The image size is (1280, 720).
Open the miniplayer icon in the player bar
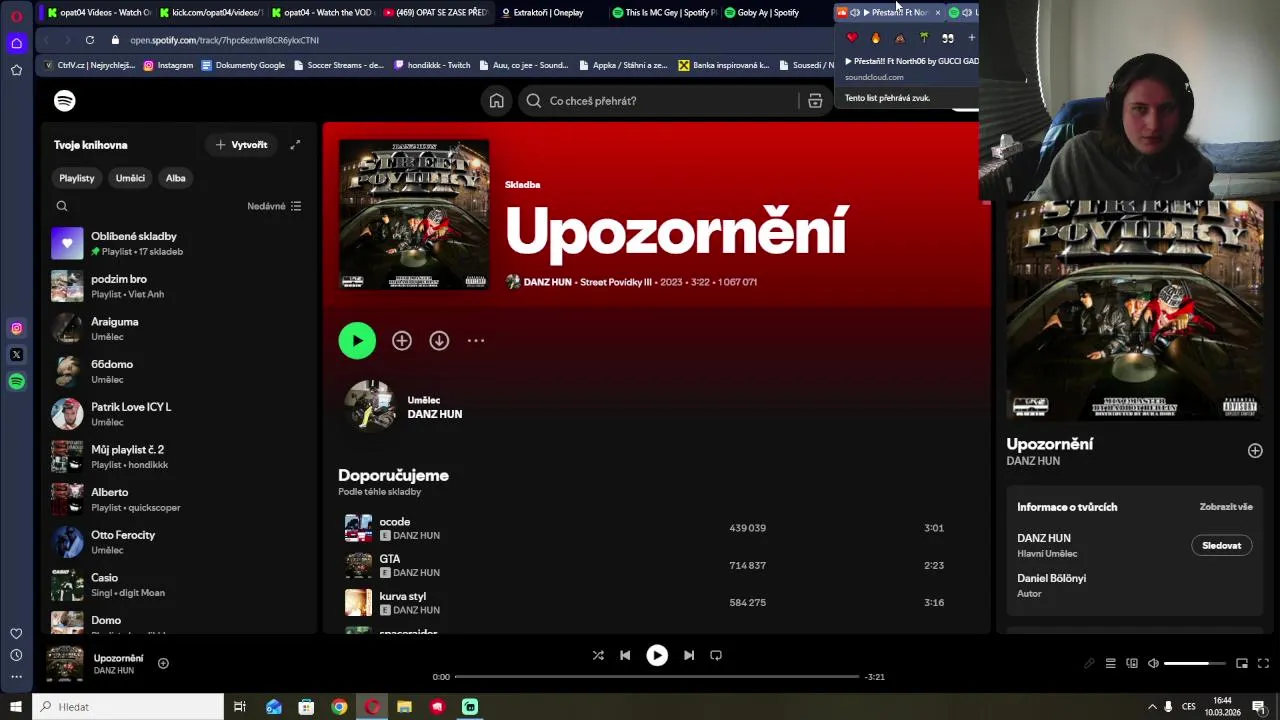[x=1242, y=663]
